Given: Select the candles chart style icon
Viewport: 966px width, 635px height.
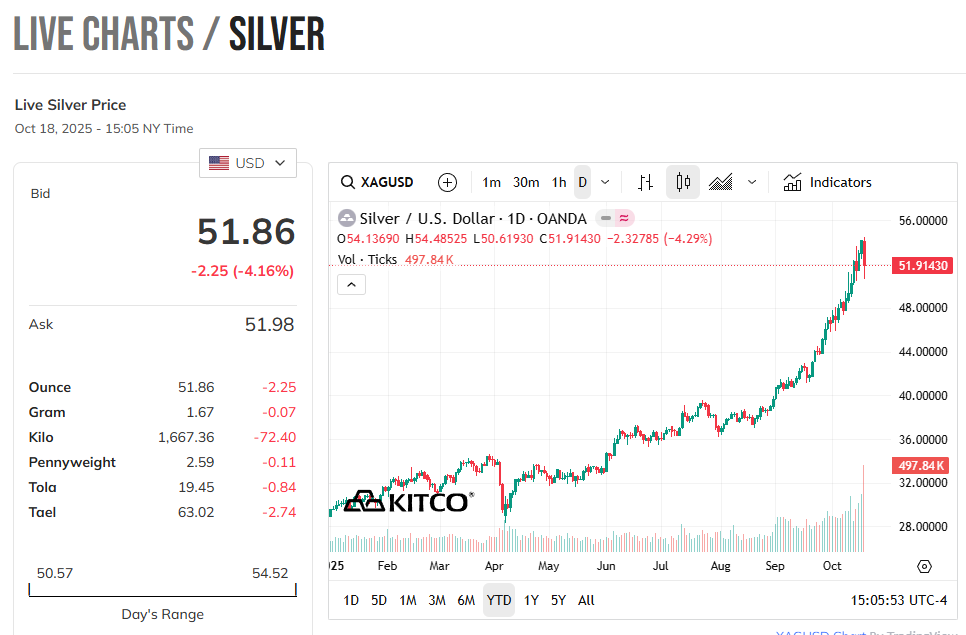Looking at the screenshot, I should [683, 182].
